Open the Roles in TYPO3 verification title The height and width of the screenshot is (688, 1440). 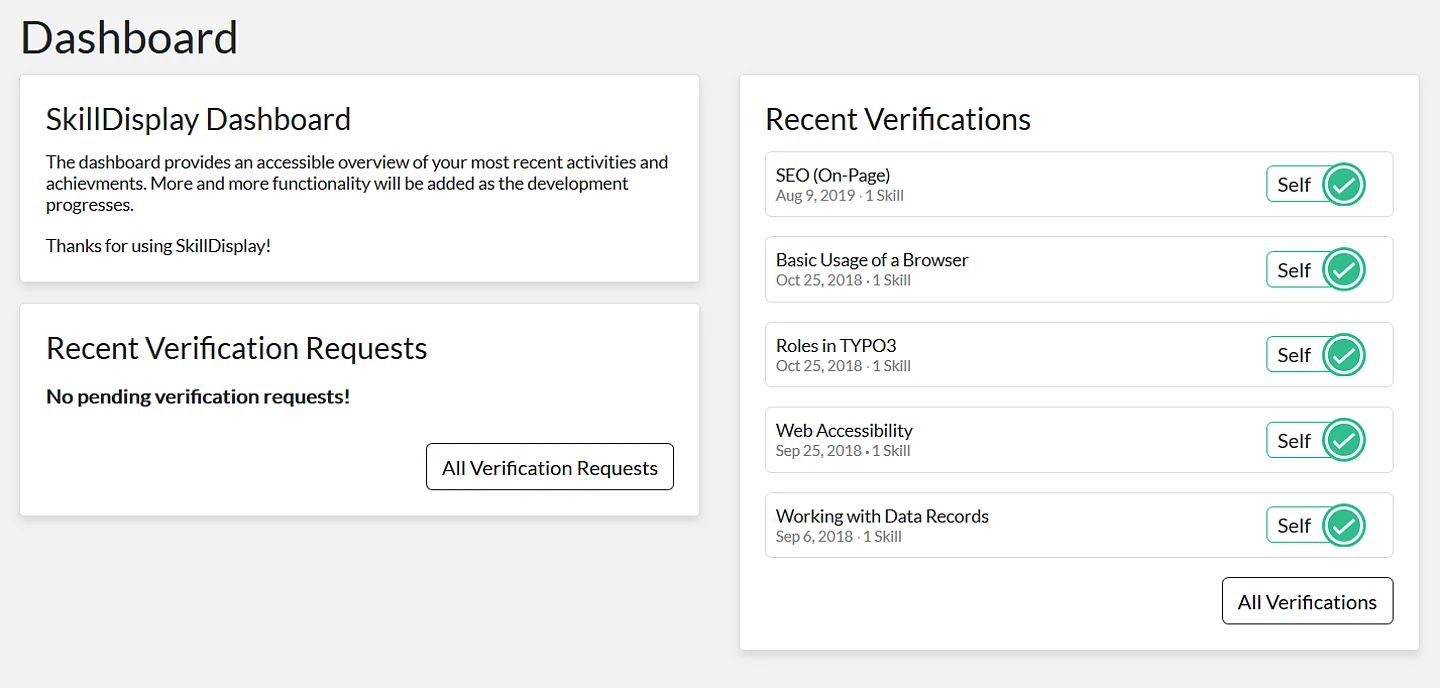pyautogui.click(x=835, y=346)
